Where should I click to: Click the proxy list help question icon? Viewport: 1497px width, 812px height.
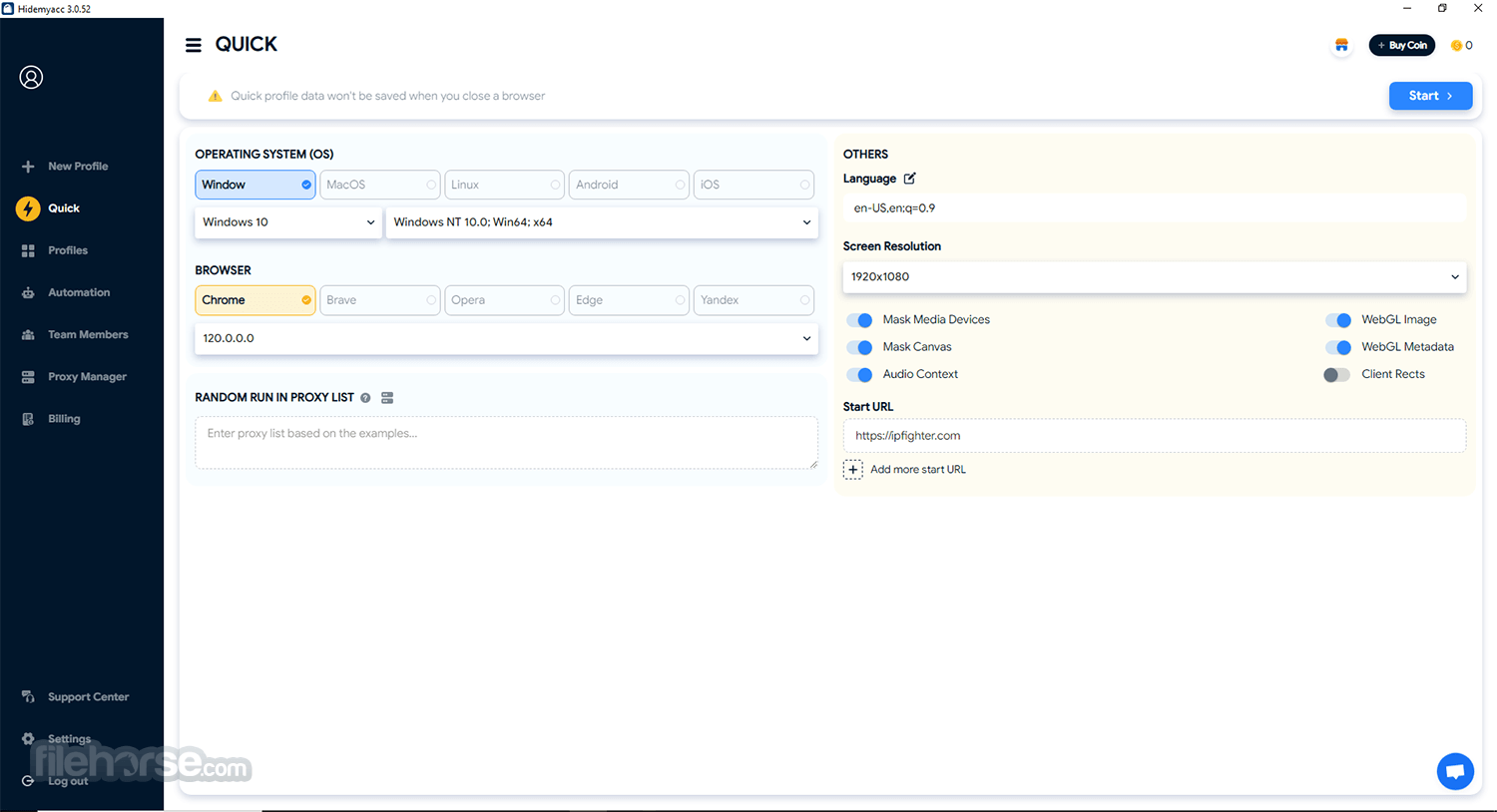pos(365,398)
